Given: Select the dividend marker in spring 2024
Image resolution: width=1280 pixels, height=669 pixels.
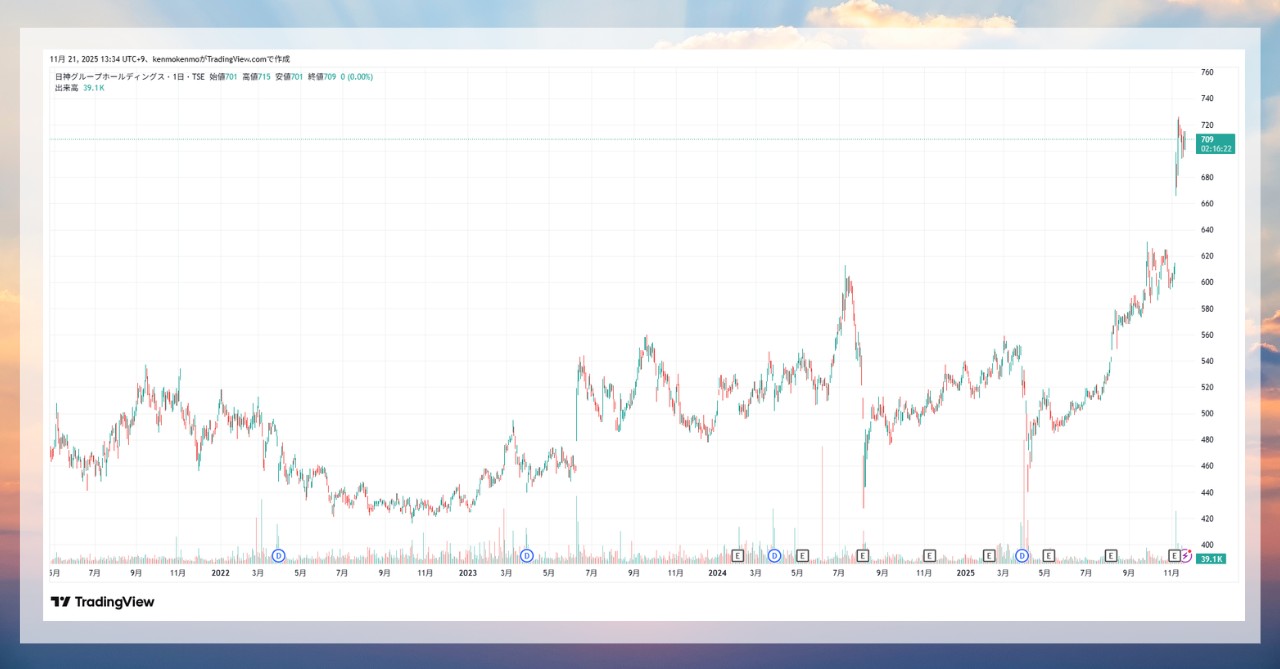Looking at the screenshot, I should click(x=774, y=555).
